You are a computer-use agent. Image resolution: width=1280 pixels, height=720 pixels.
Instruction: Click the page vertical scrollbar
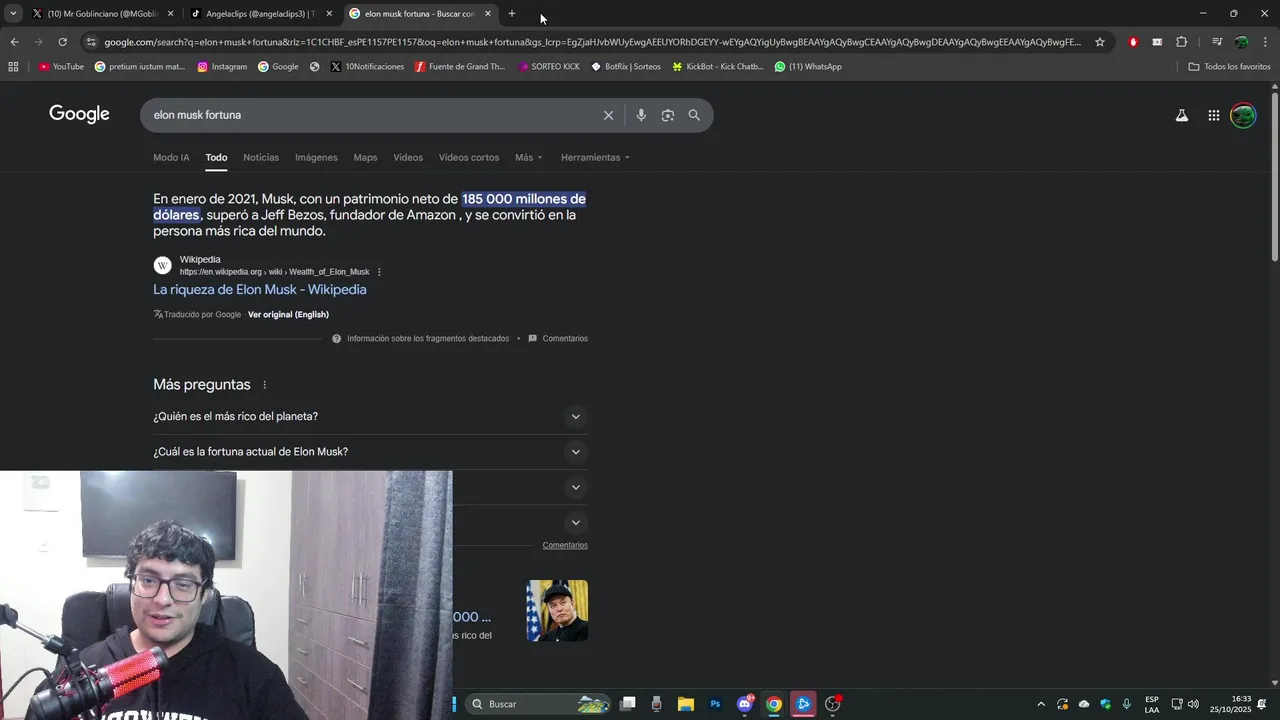[1274, 175]
